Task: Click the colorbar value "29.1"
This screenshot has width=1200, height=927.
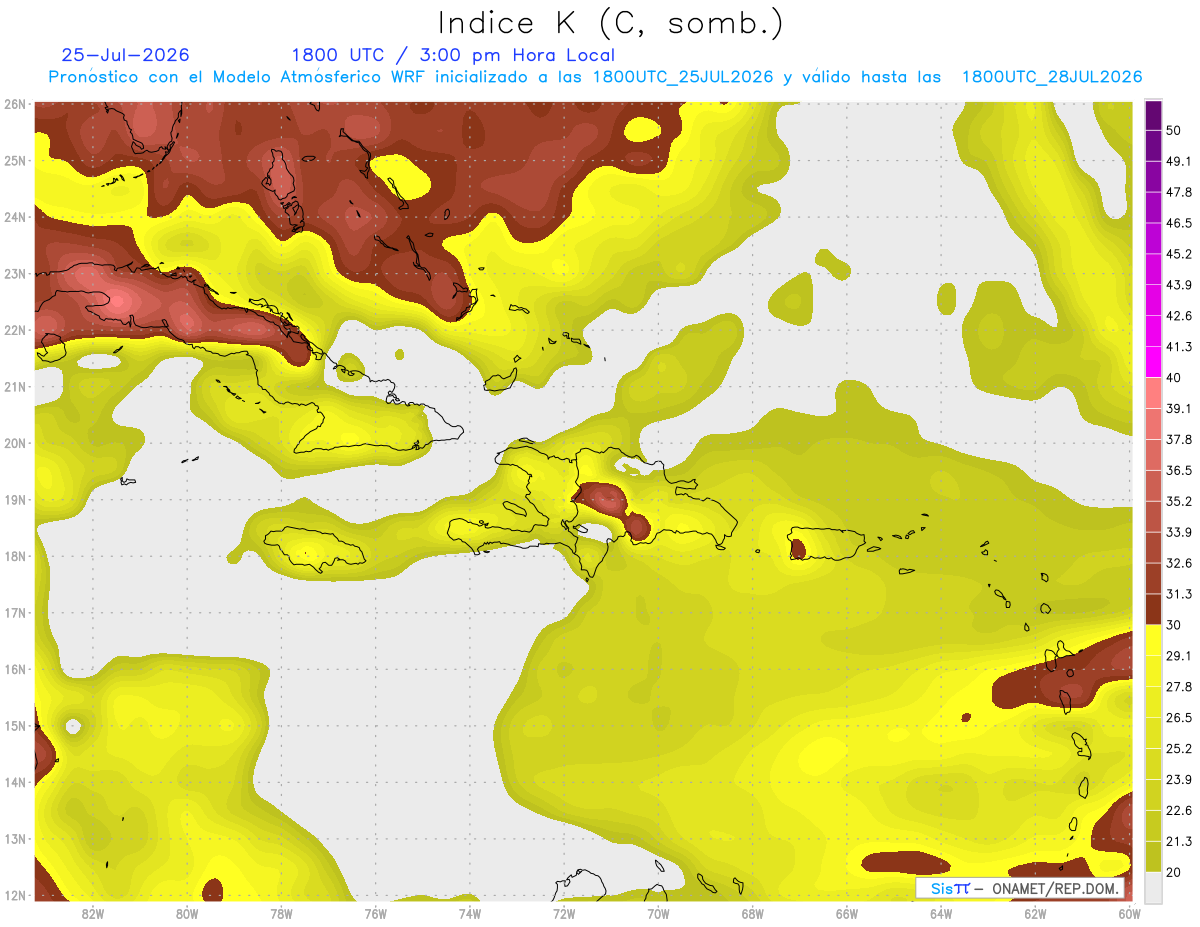Action: point(1179,655)
